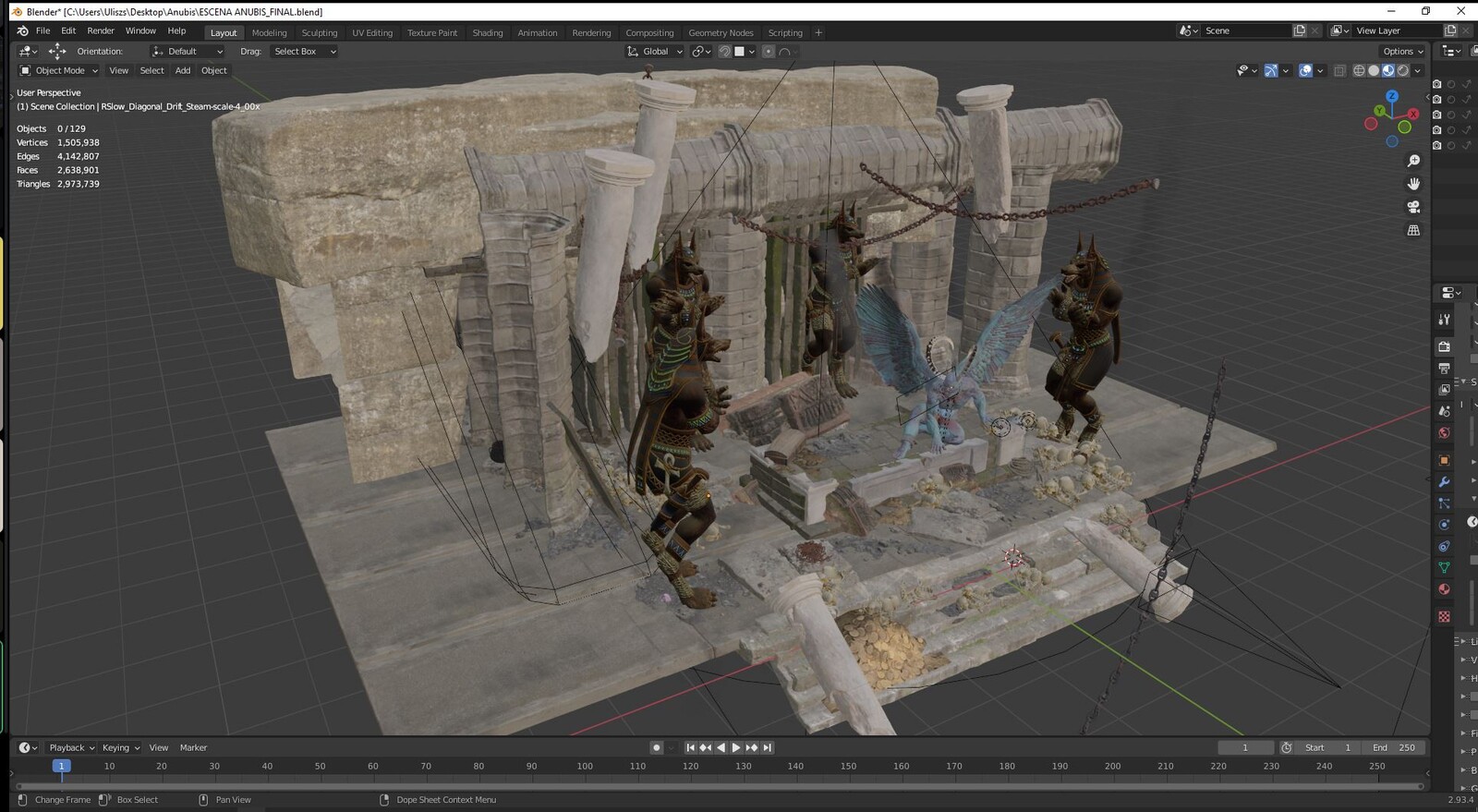Open viewport shading options dropdown arrow

[x=1418, y=70]
